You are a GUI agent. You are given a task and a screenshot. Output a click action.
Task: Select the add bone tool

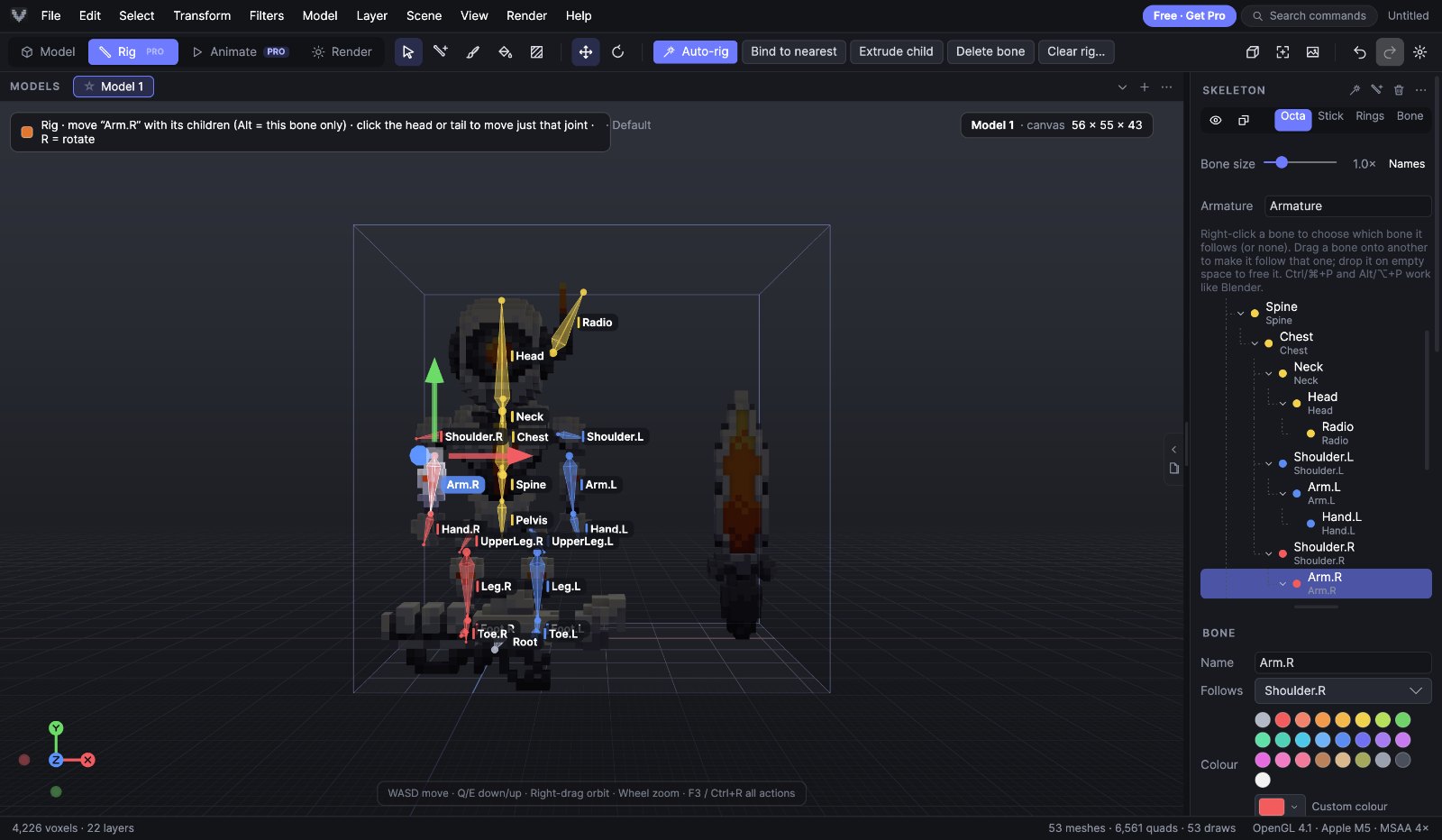441,52
